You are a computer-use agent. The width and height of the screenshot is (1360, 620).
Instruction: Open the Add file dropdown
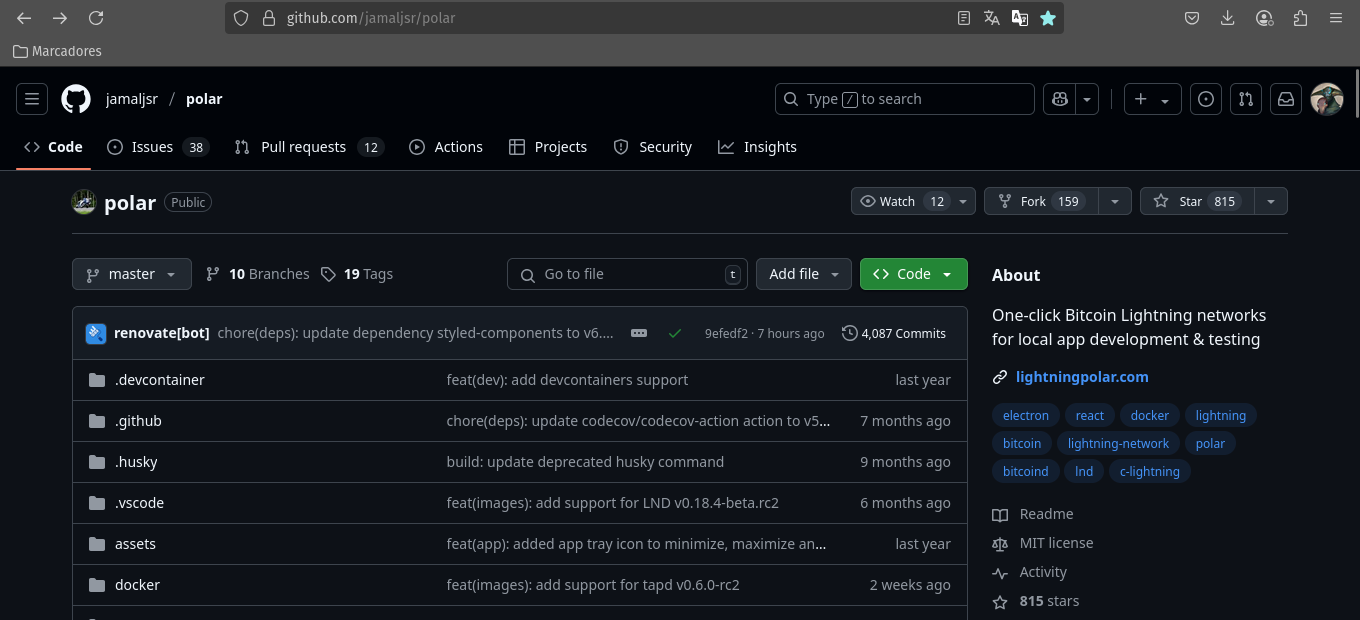point(804,273)
